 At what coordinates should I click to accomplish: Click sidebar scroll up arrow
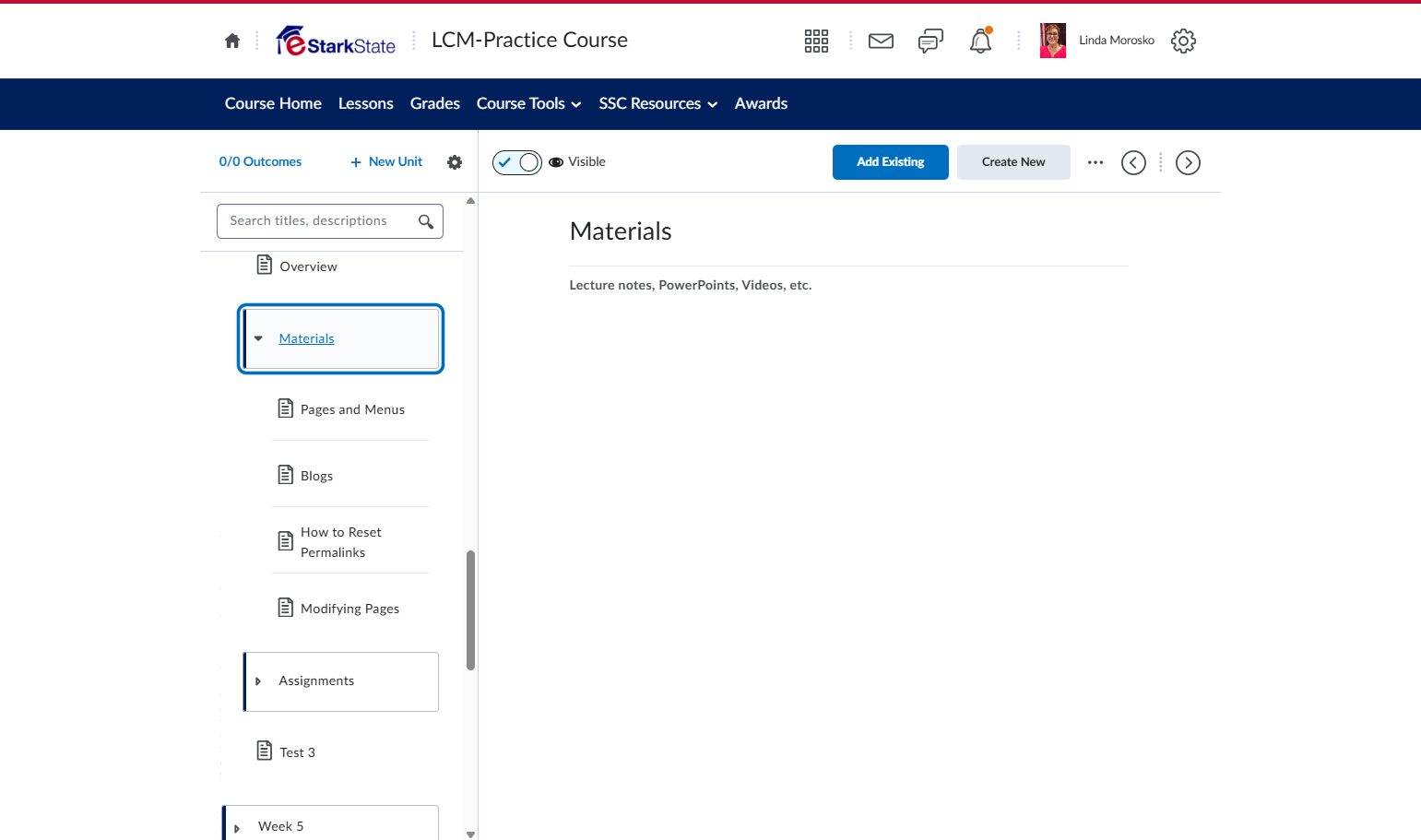471,201
